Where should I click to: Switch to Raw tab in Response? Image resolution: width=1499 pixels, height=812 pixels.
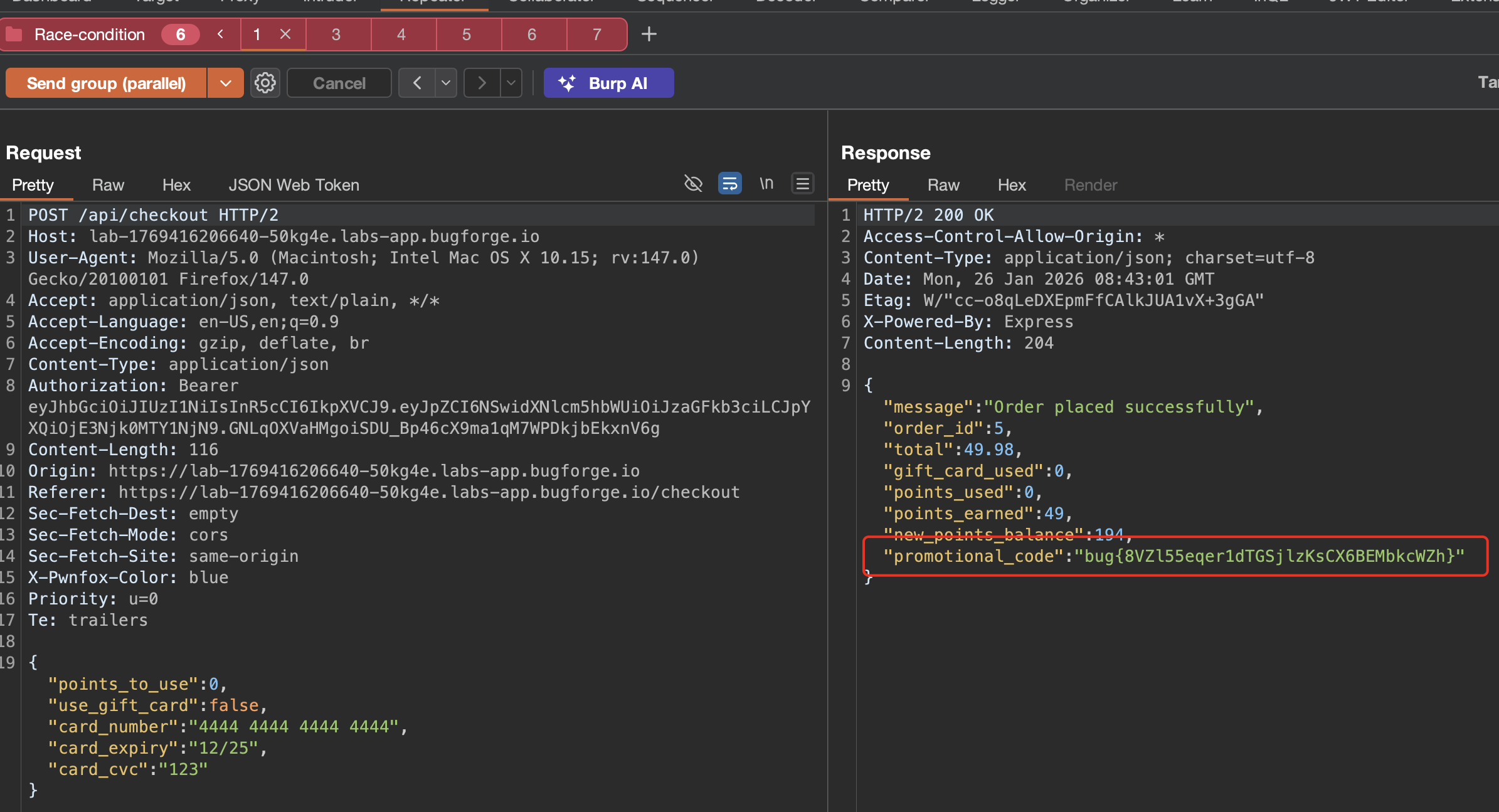pyautogui.click(x=943, y=185)
